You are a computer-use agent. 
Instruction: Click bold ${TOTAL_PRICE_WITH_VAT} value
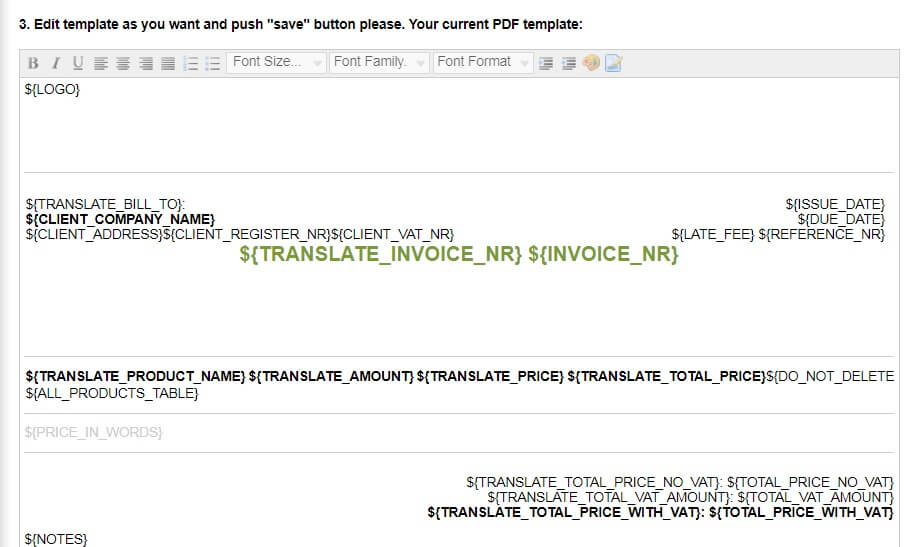[x=801, y=513]
